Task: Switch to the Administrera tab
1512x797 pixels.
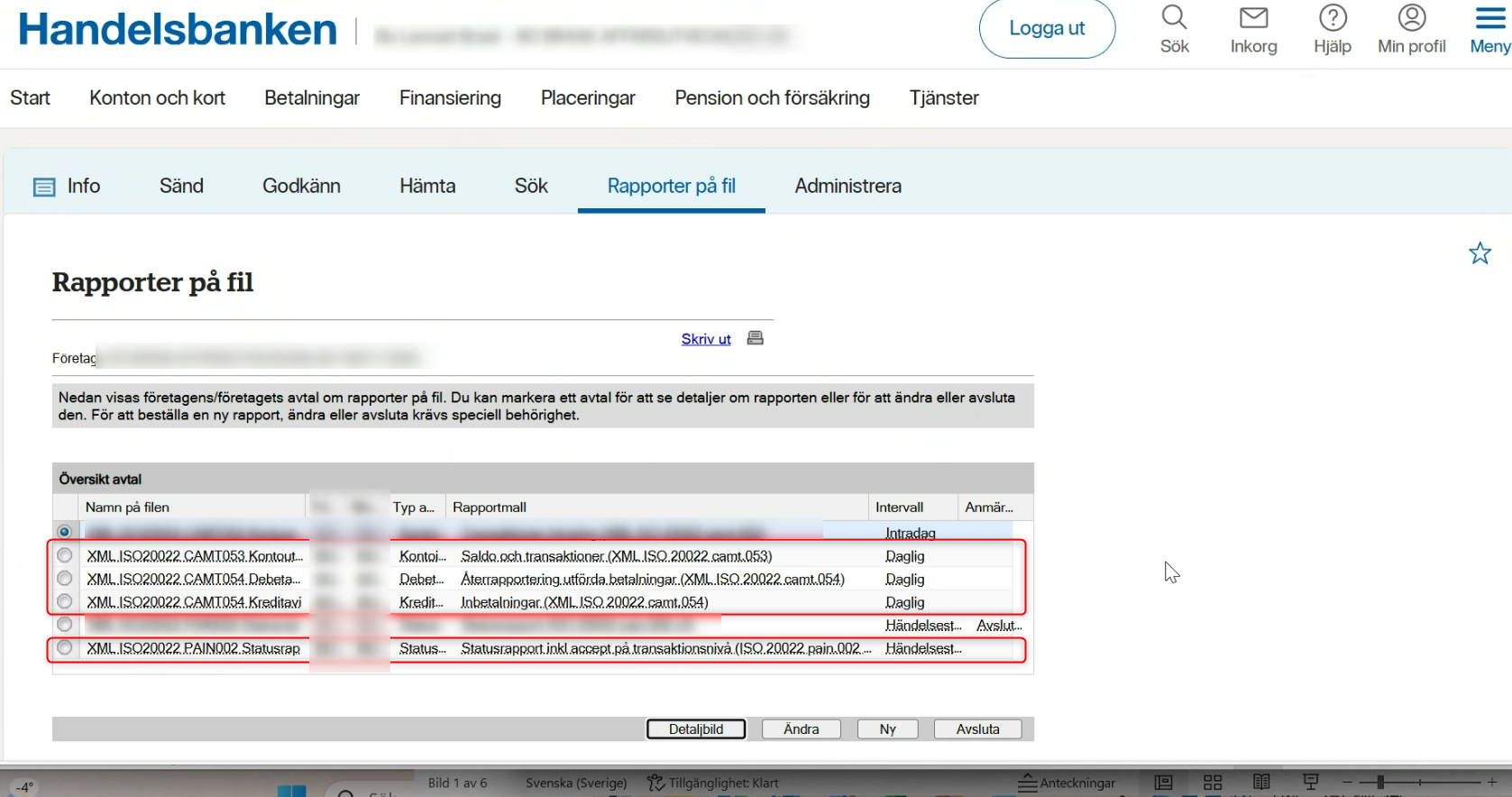Action: pyautogui.click(x=848, y=187)
